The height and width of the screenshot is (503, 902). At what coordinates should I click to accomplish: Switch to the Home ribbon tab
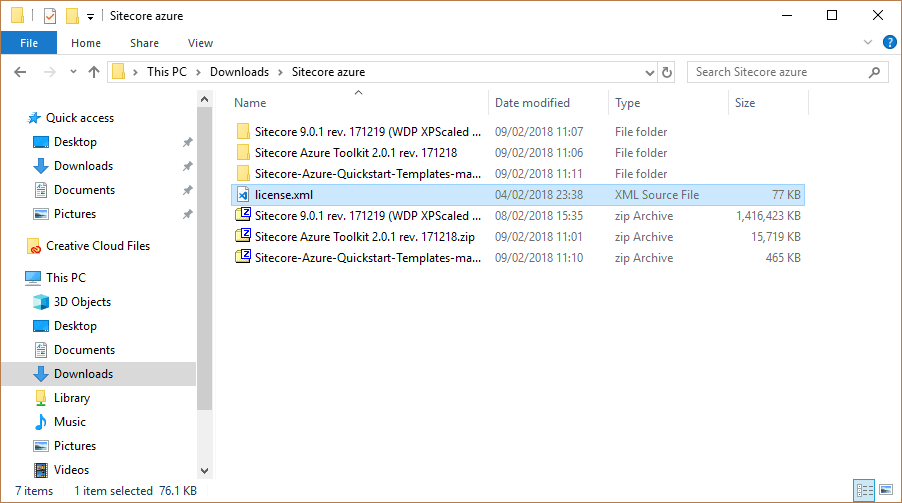tap(86, 43)
